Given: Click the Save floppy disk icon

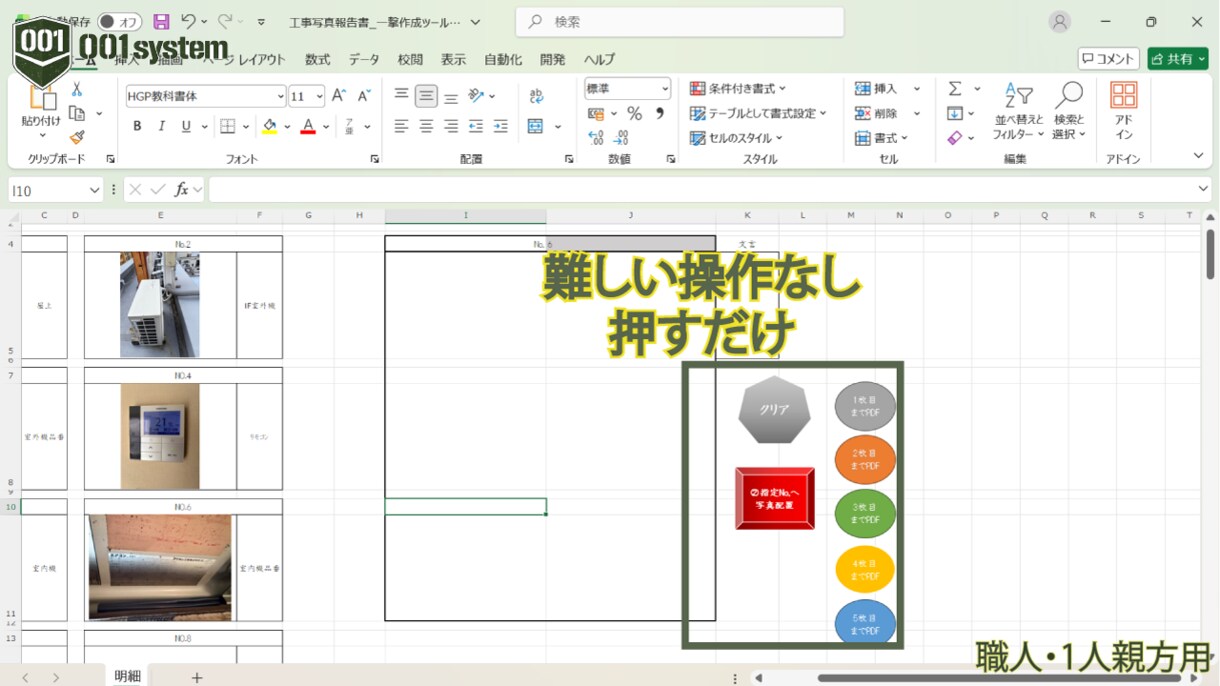Looking at the screenshot, I should point(161,21).
